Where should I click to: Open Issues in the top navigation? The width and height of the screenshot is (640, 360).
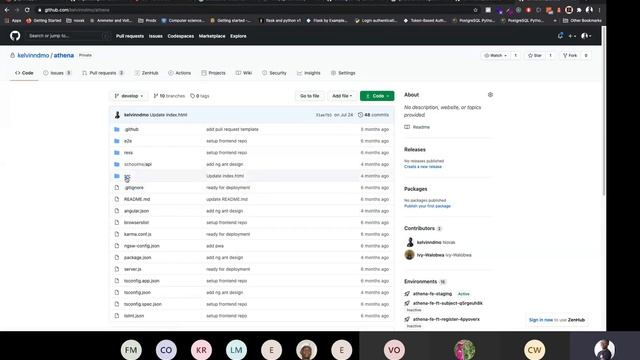click(156, 36)
